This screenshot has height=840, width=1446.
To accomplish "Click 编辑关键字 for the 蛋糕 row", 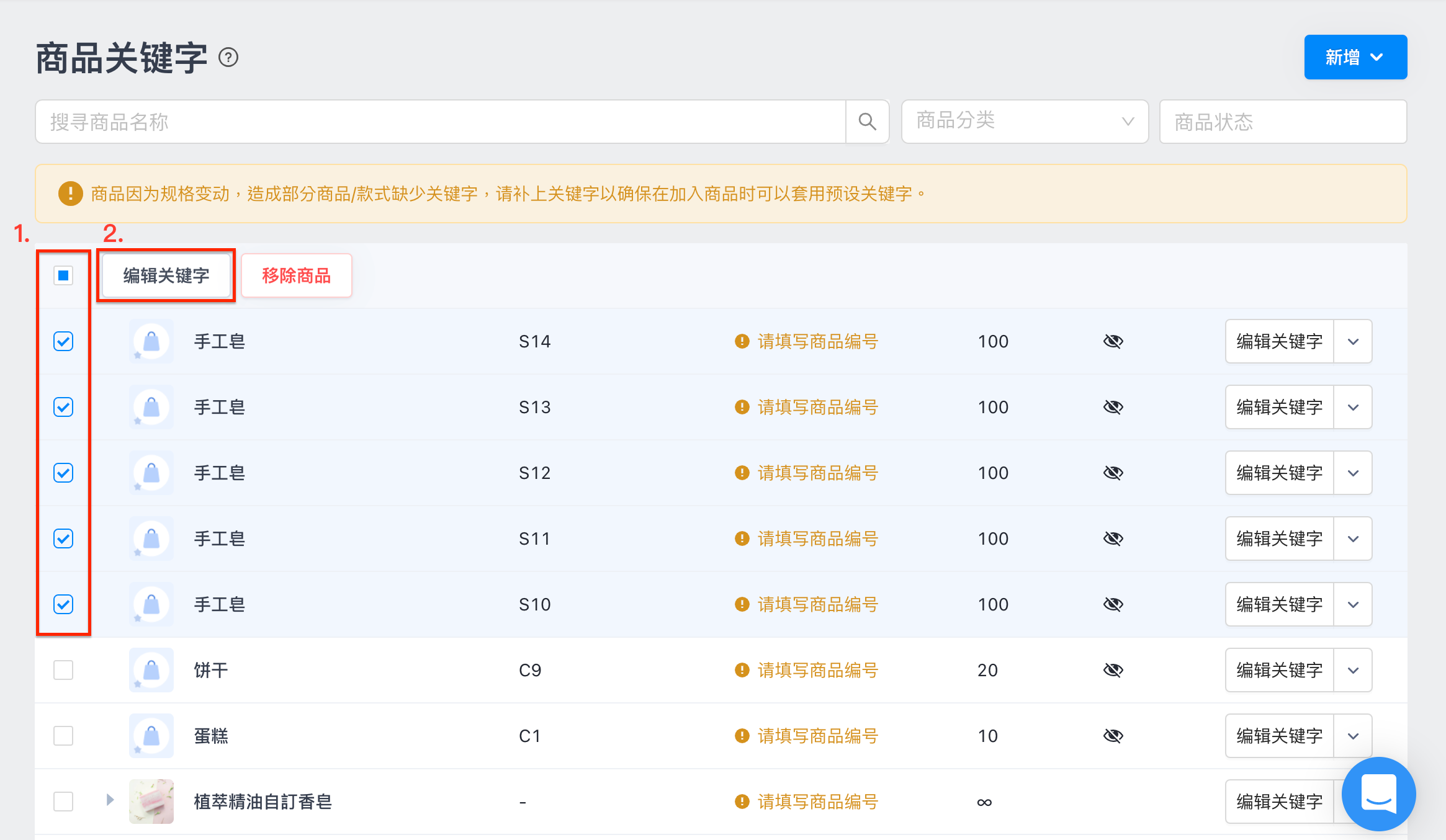I will [x=1280, y=736].
